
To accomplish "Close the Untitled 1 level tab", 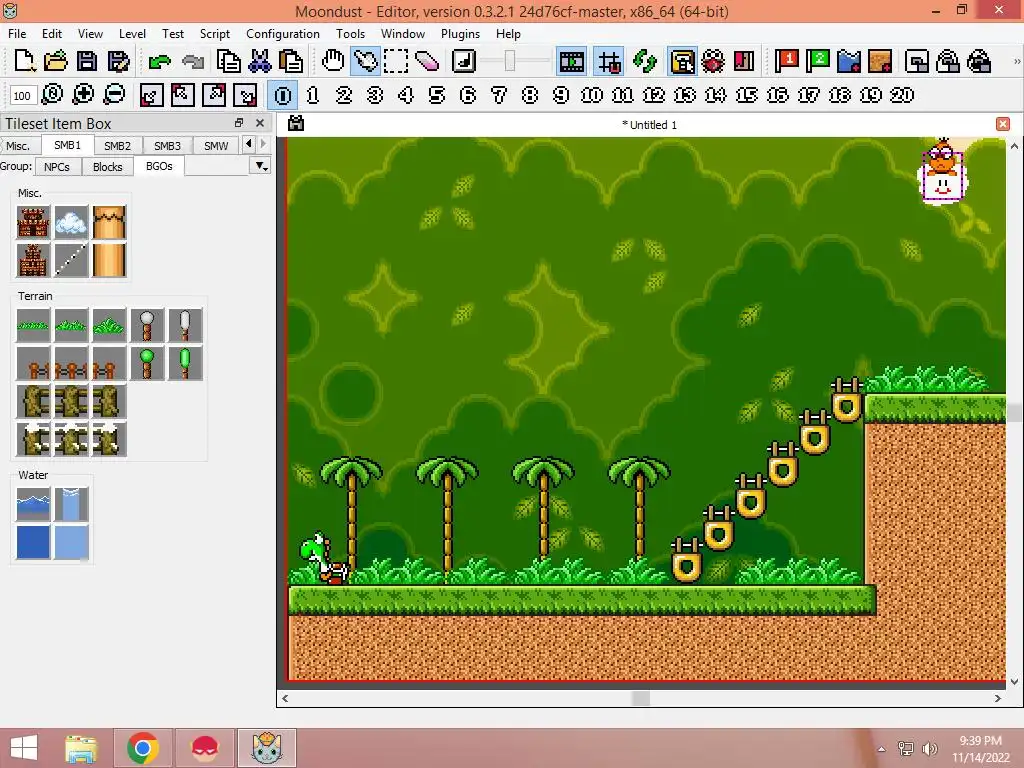I will 1003,124.
